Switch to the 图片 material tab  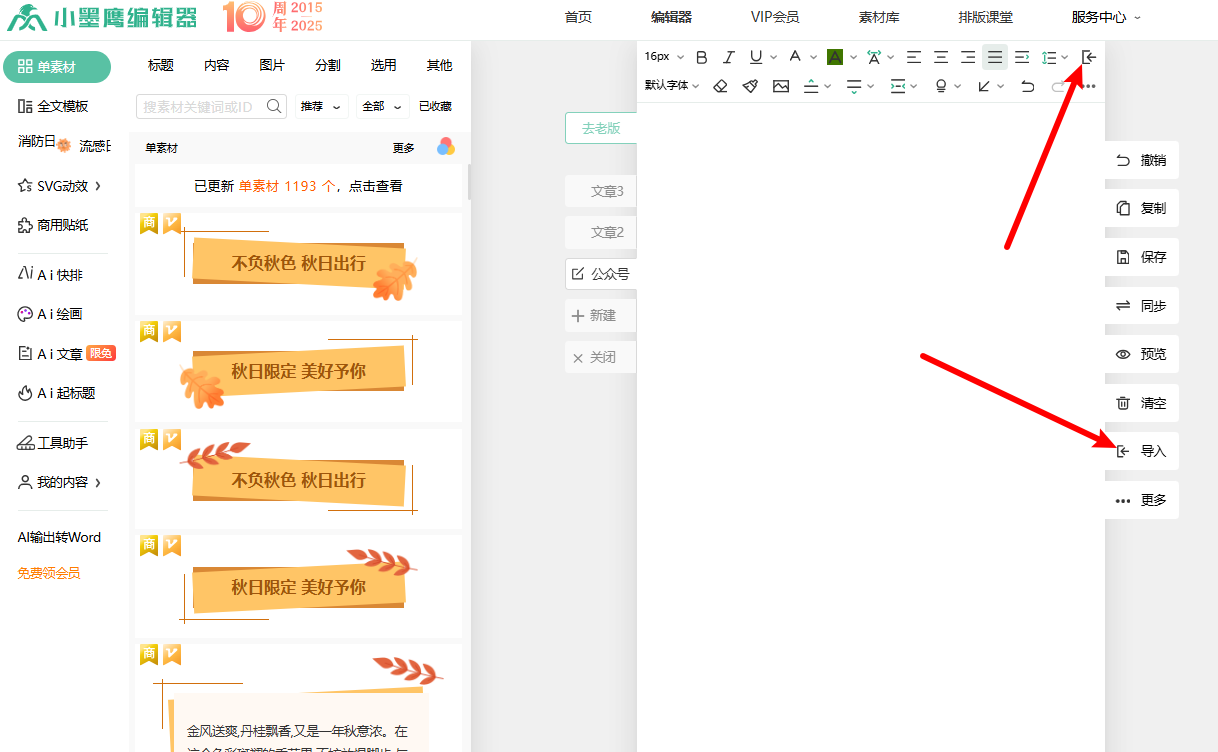coord(272,65)
